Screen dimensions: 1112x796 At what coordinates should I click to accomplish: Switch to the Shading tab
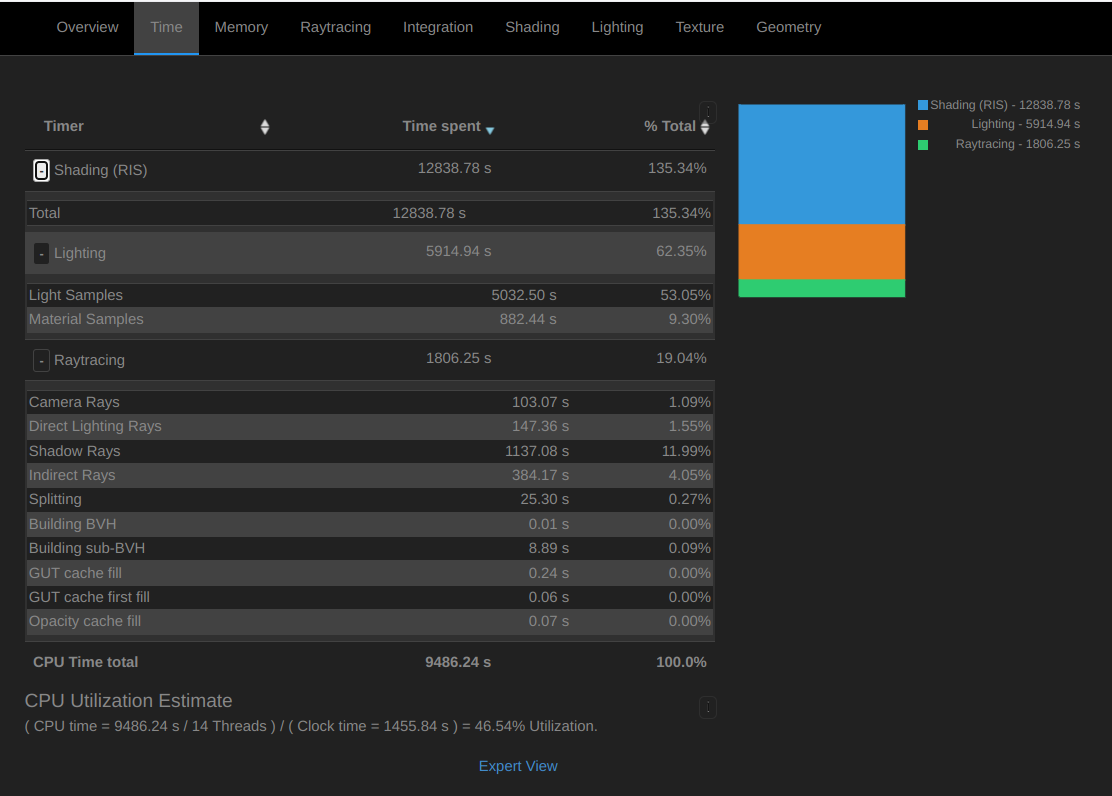click(532, 27)
